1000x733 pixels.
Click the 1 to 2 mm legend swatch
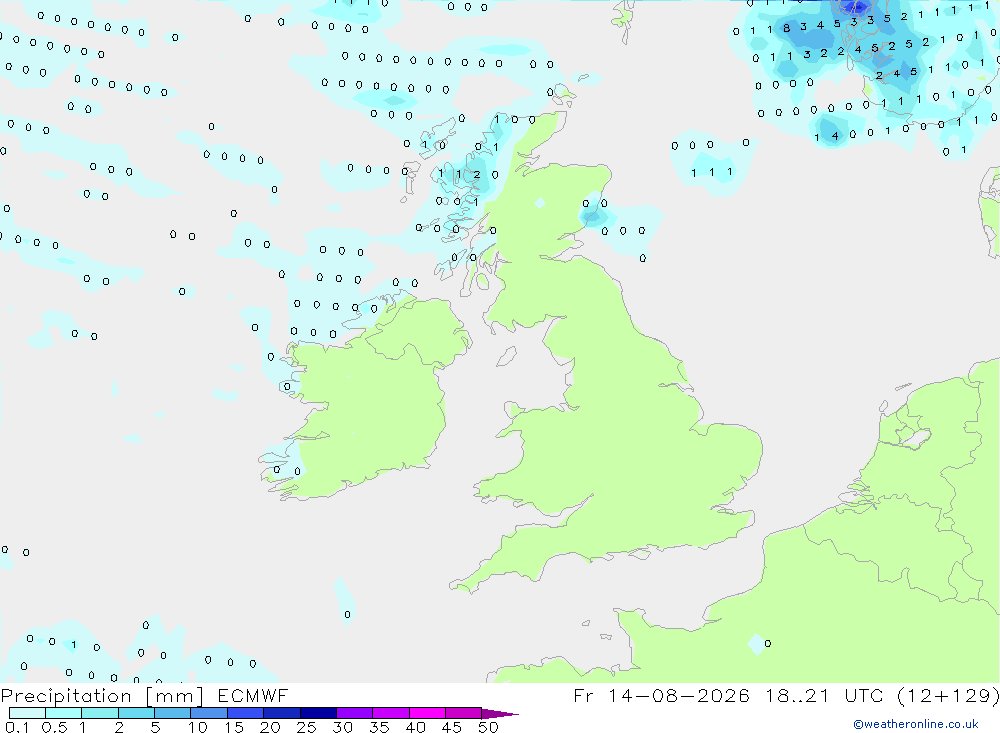(x=99, y=713)
